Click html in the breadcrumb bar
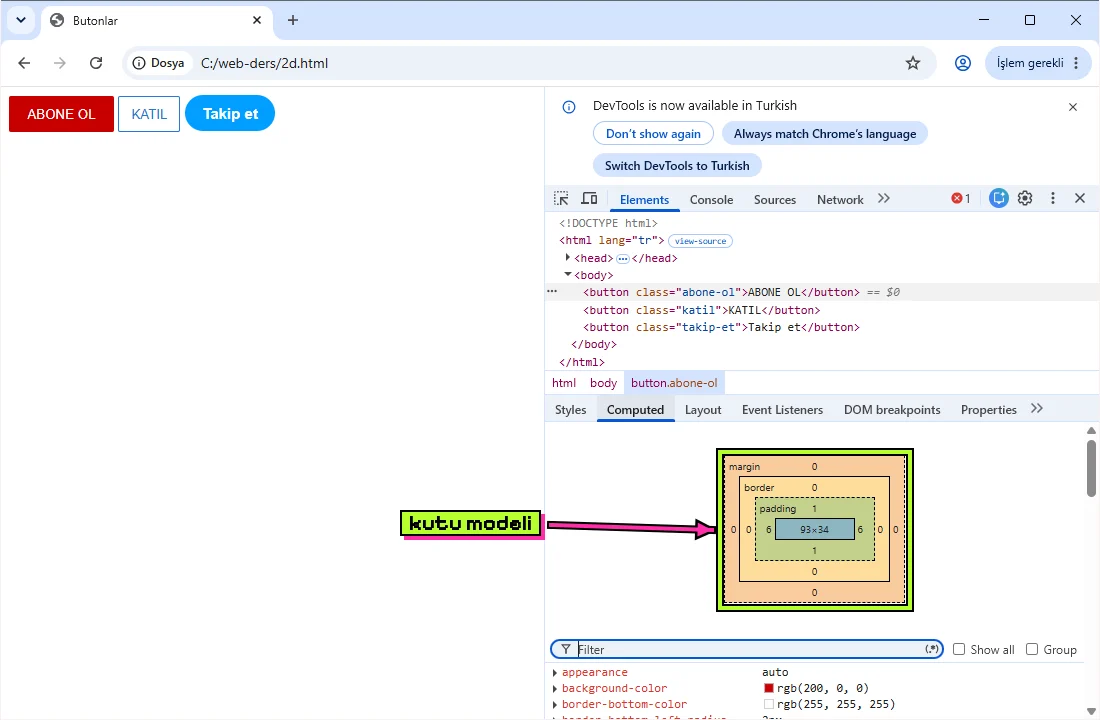1100x720 pixels. 563,382
